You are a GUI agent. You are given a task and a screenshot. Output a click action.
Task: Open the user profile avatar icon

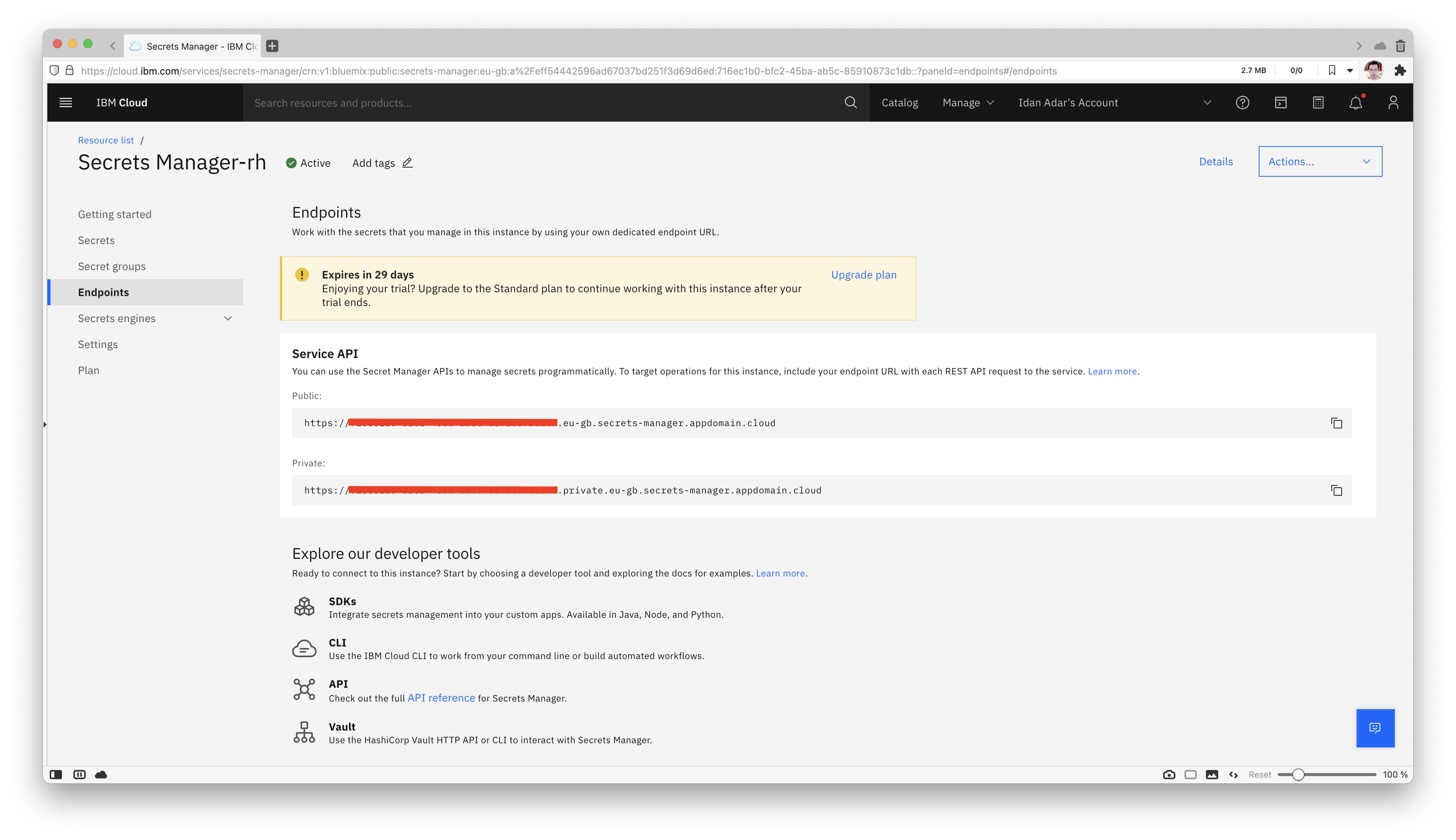click(x=1393, y=103)
